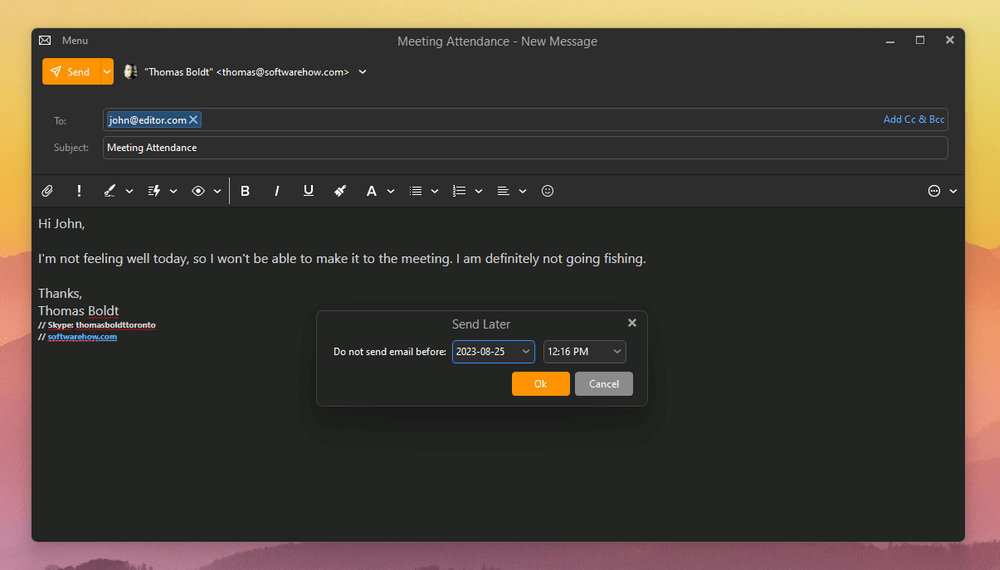Open the font color A tool
Image resolution: width=1000 pixels, height=570 pixels.
[x=371, y=191]
